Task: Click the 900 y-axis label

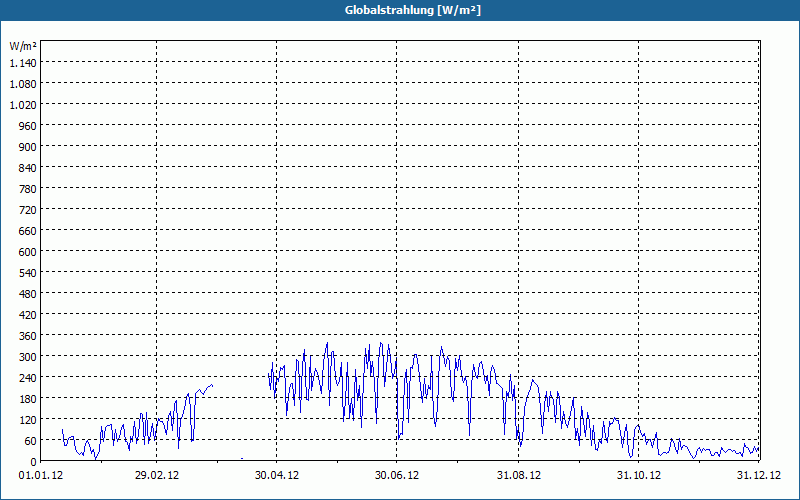Action: pos(28,147)
